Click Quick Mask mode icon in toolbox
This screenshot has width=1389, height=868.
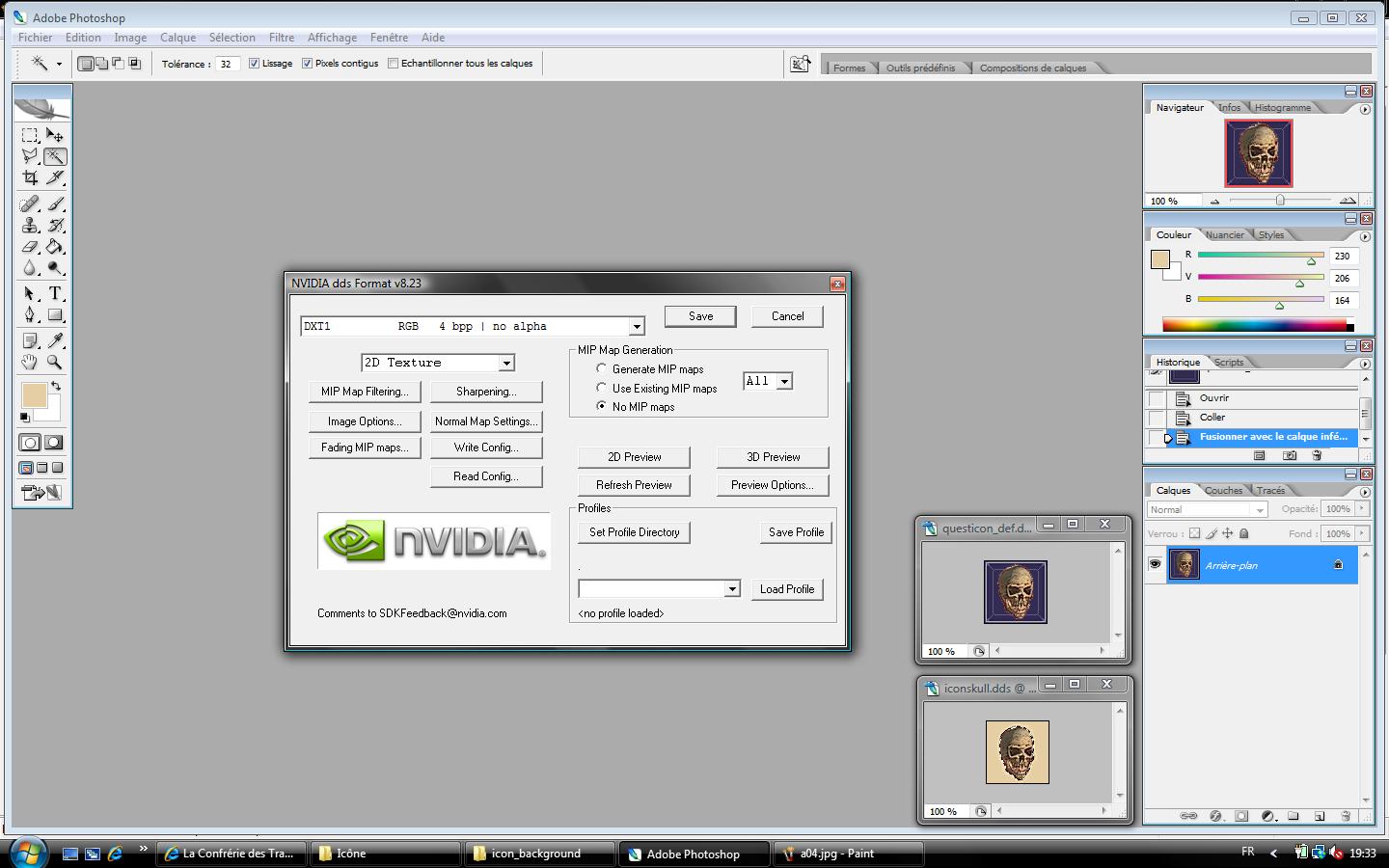[54, 443]
